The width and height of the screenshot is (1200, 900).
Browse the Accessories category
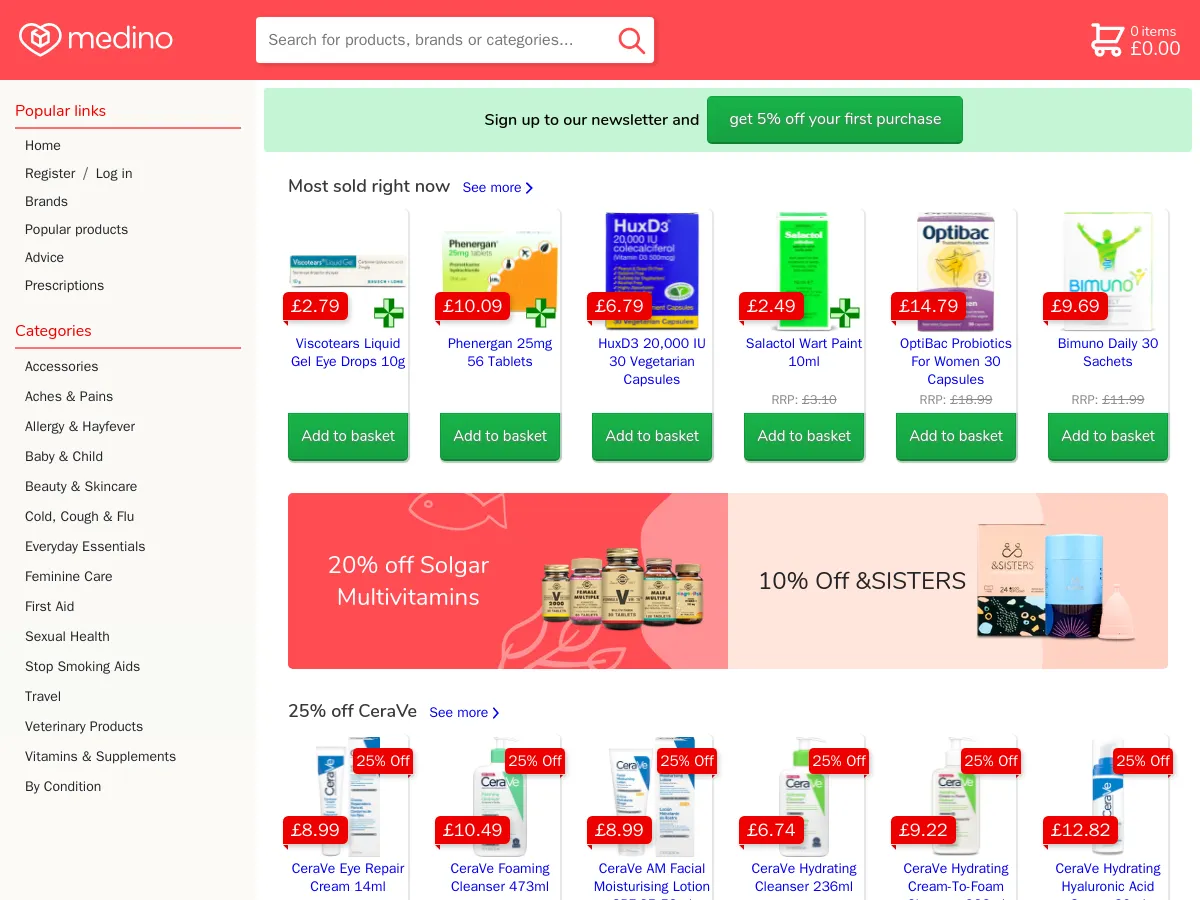tap(61, 366)
